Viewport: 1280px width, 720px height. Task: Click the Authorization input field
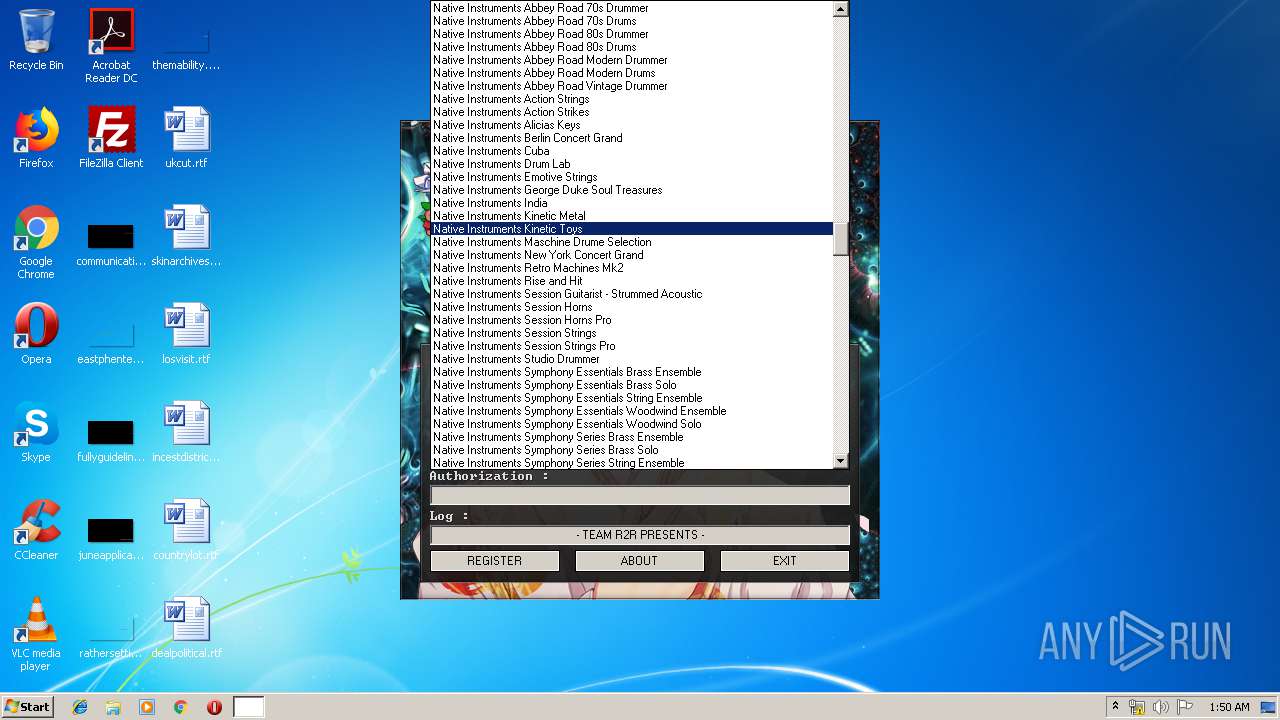pos(640,495)
